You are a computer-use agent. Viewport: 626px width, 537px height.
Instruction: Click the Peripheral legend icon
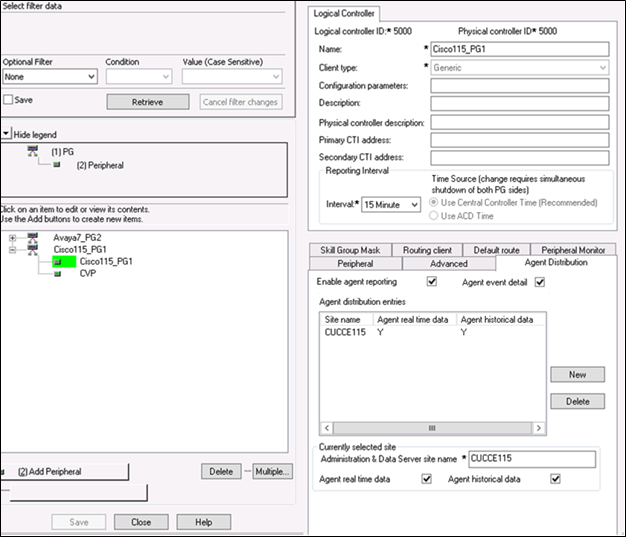click(x=57, y=164)
